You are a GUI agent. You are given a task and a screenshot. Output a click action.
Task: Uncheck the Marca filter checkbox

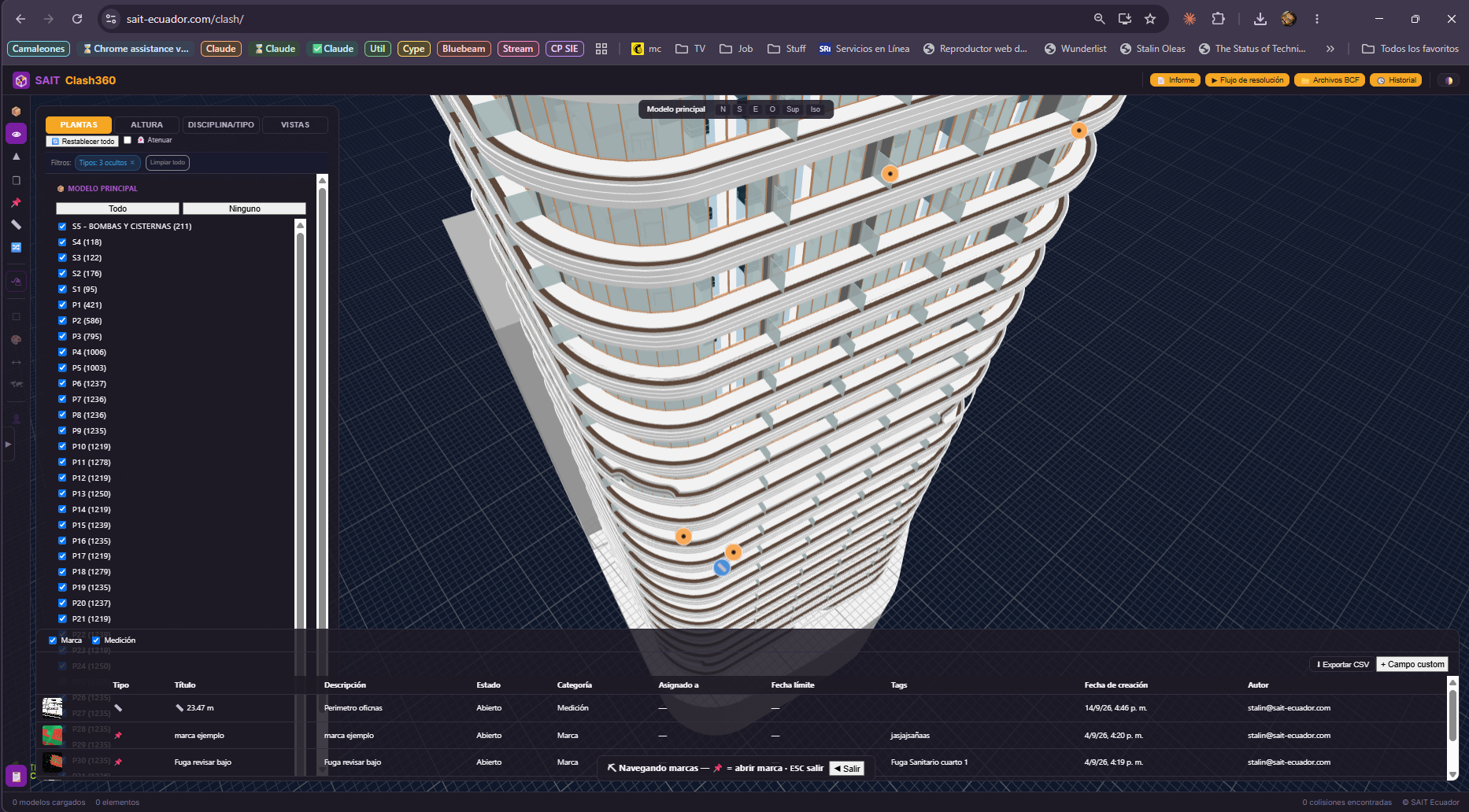coord(53,640)
